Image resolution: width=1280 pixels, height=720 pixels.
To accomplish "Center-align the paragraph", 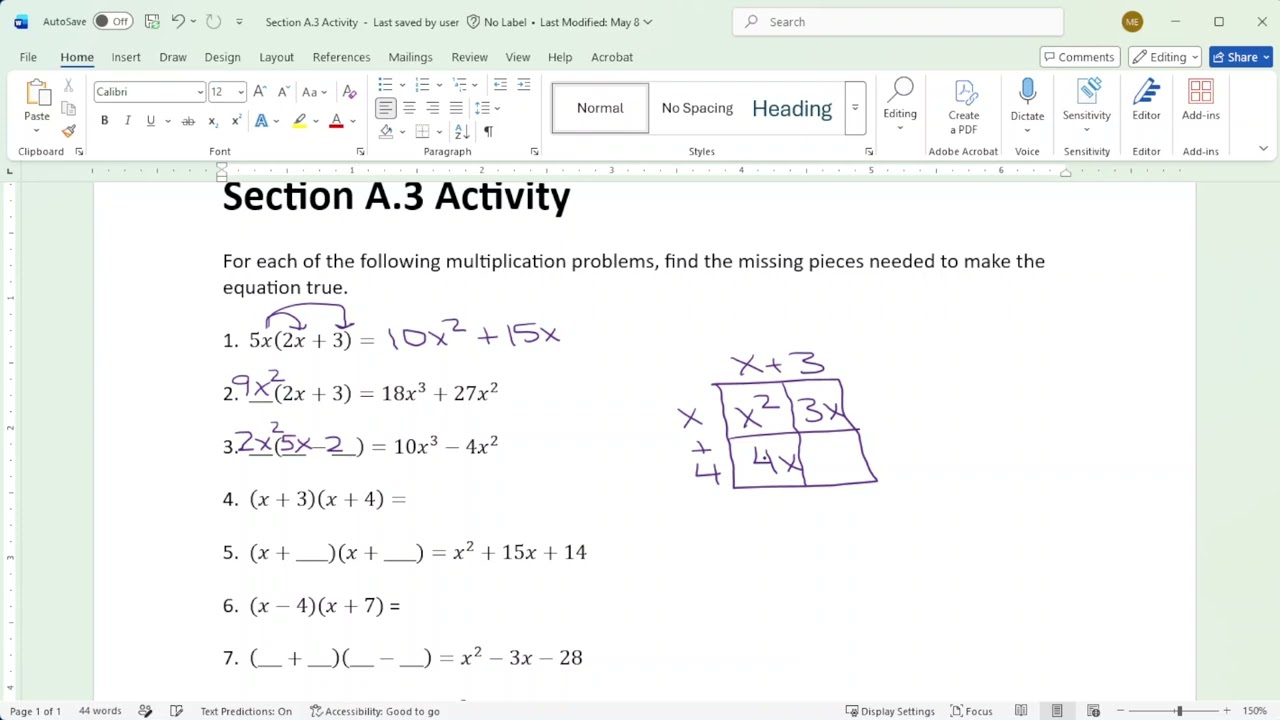I will pos(410,108).
